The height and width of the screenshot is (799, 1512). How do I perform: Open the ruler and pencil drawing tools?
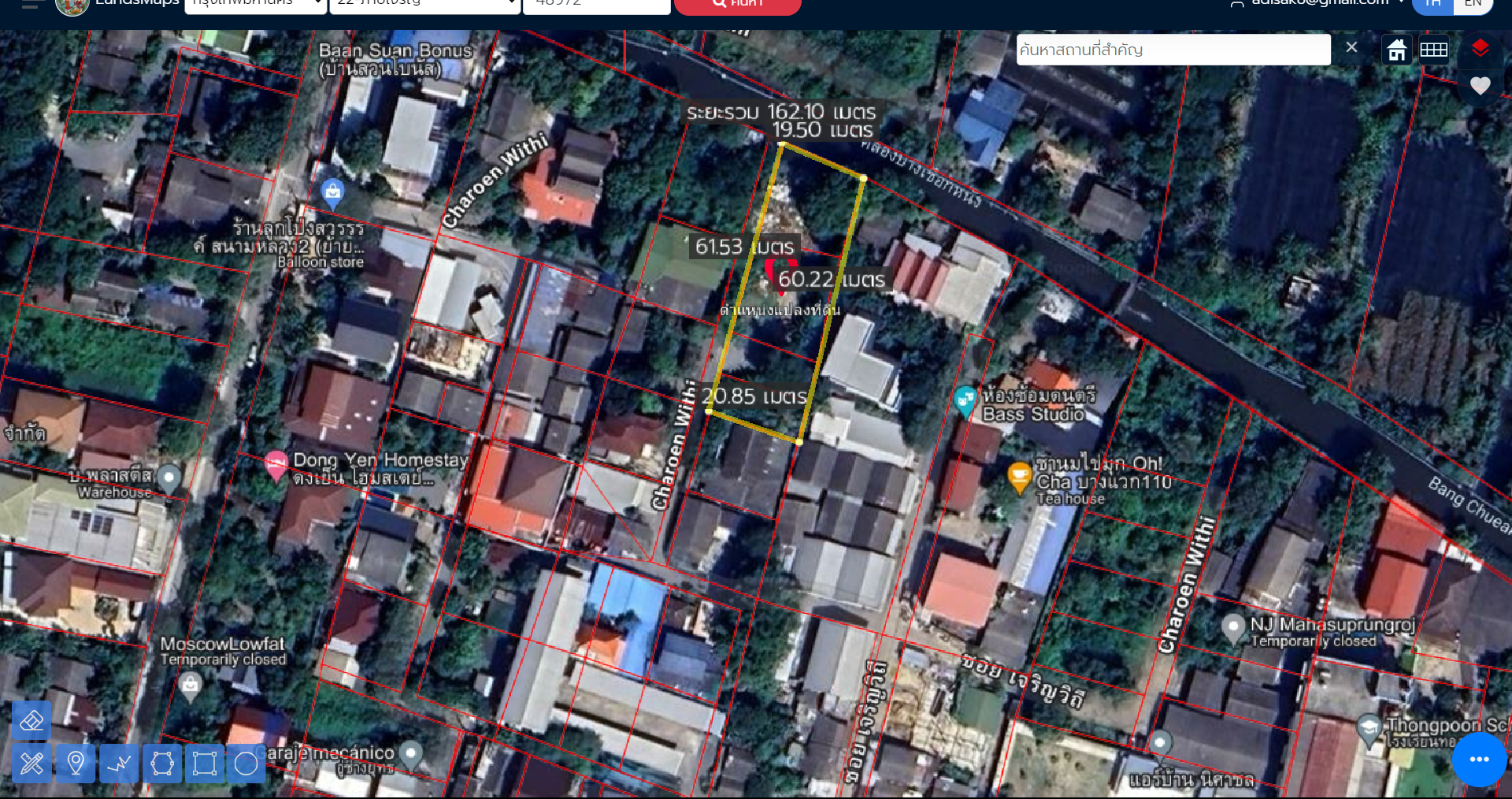point(31,763)
